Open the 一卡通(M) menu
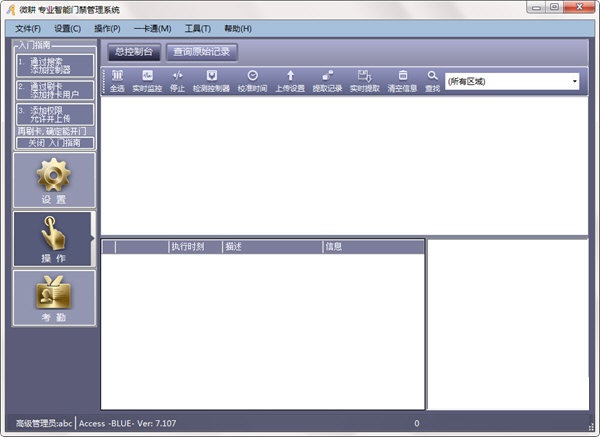Viewport: 600px width, 437px height. click(153, 29)
